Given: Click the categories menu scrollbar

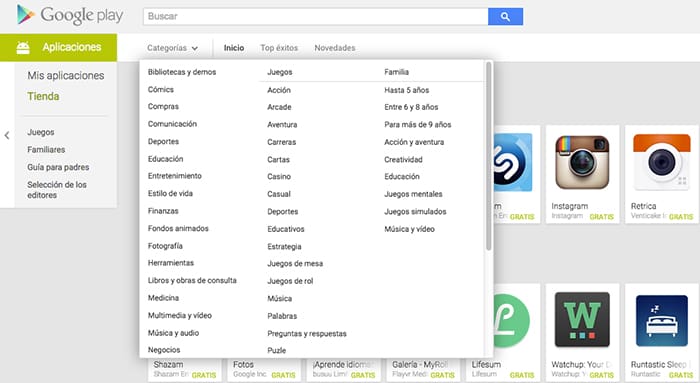Looking at the screenshot, I should (x=488, y=156).
